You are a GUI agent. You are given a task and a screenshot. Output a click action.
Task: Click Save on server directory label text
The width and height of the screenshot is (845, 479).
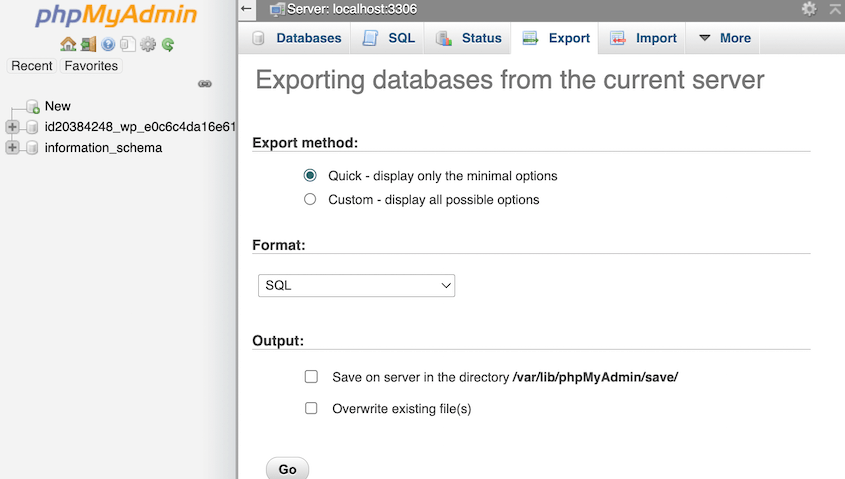505,377
